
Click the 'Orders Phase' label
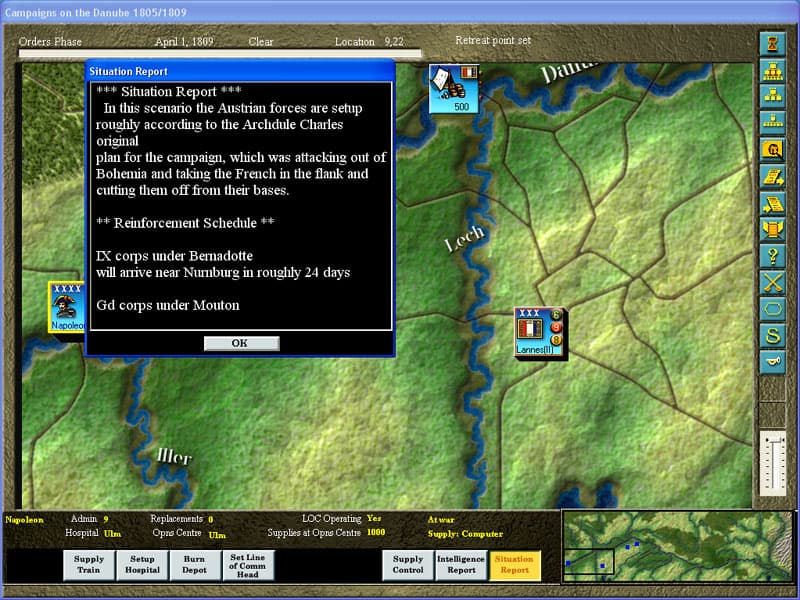50,42
